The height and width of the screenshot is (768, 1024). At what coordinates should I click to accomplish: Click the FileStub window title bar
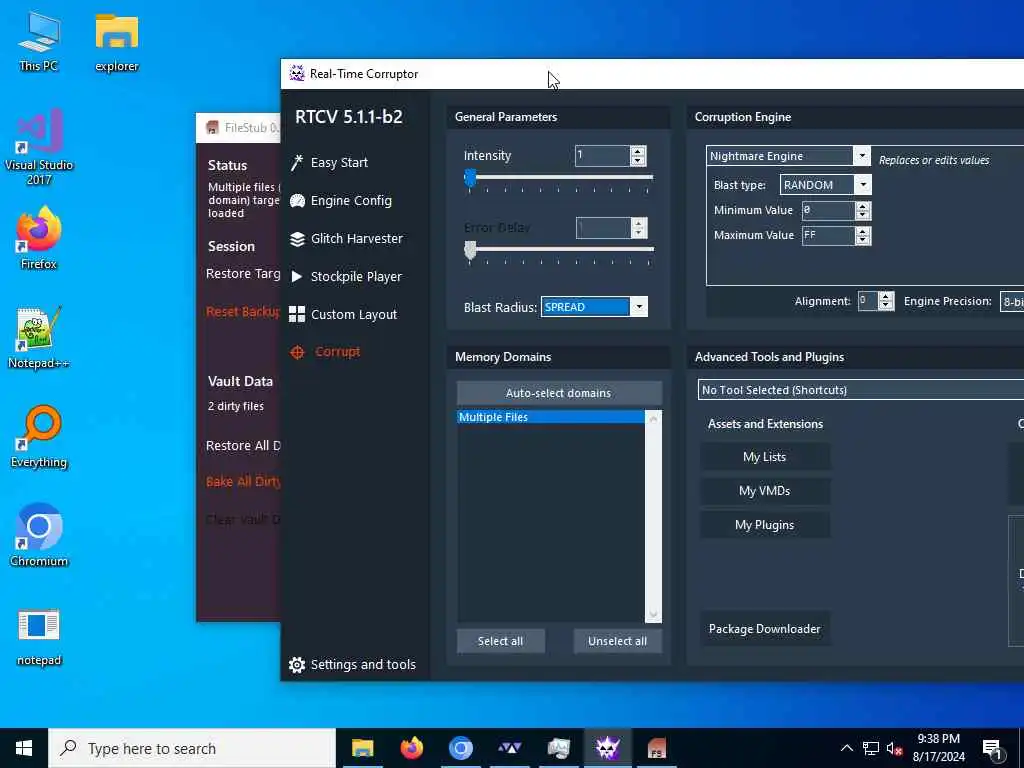[238, 127]
